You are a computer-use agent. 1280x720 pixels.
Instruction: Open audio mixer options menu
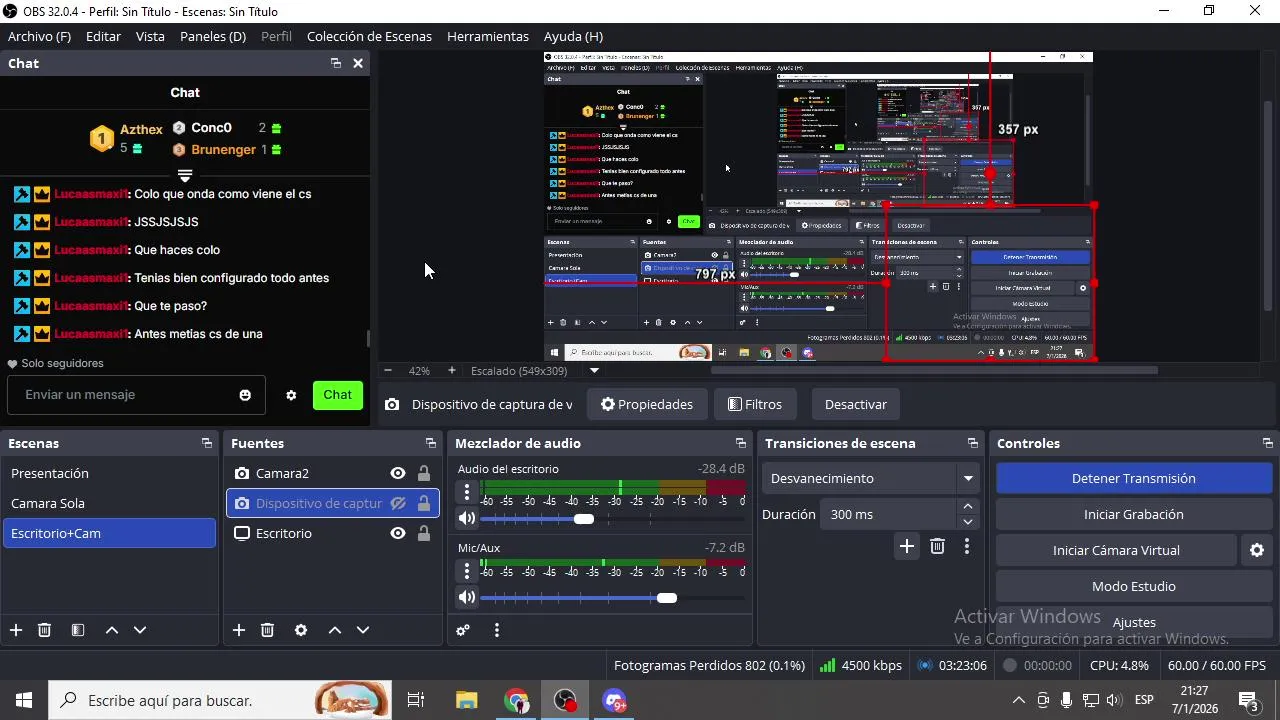(497, 630)
